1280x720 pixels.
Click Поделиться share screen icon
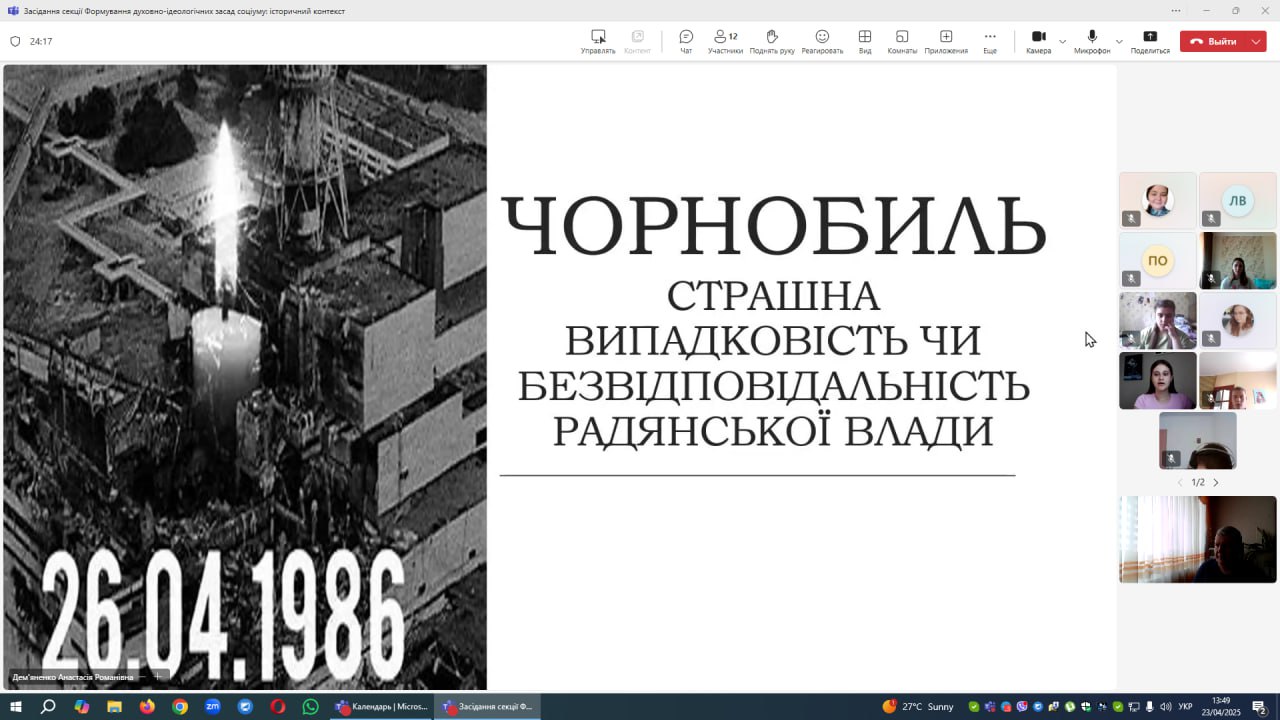(x=1150, y=41)
